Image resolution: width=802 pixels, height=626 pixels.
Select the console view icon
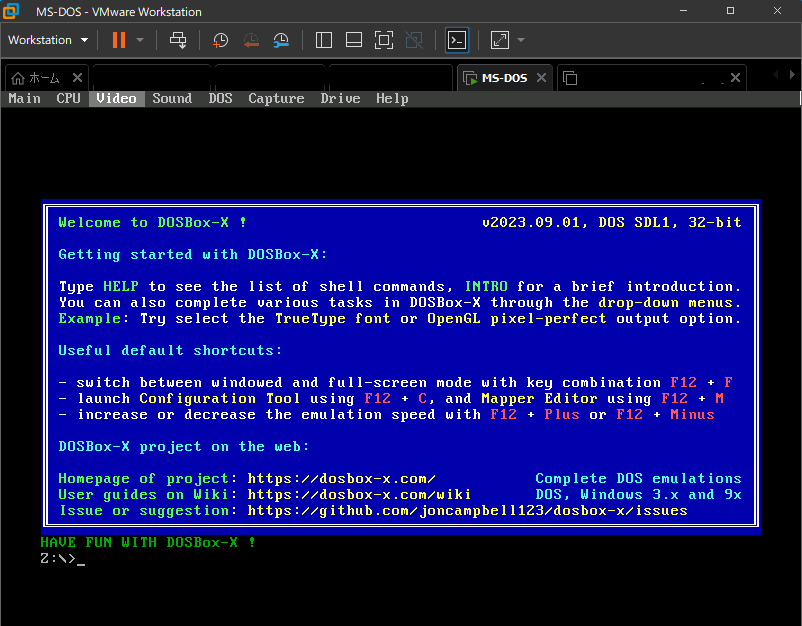click(456, 40)
